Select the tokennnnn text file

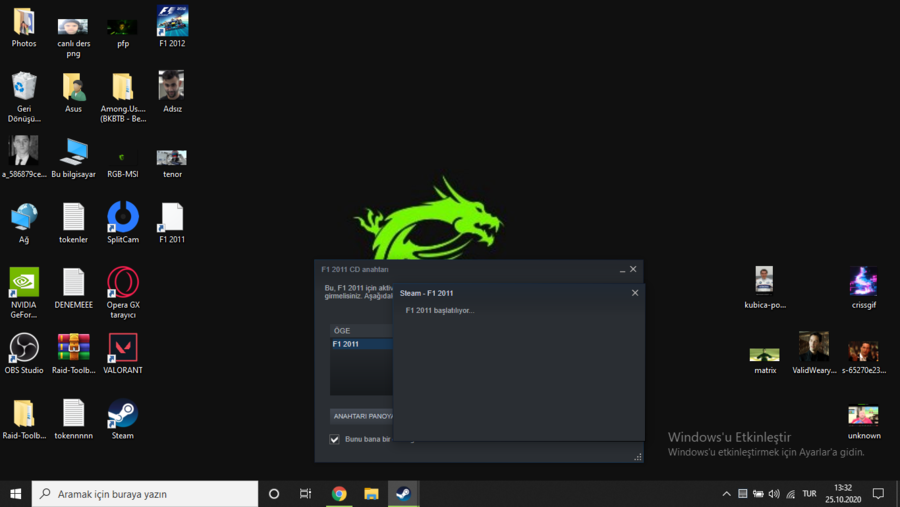[x=73, y=420]
